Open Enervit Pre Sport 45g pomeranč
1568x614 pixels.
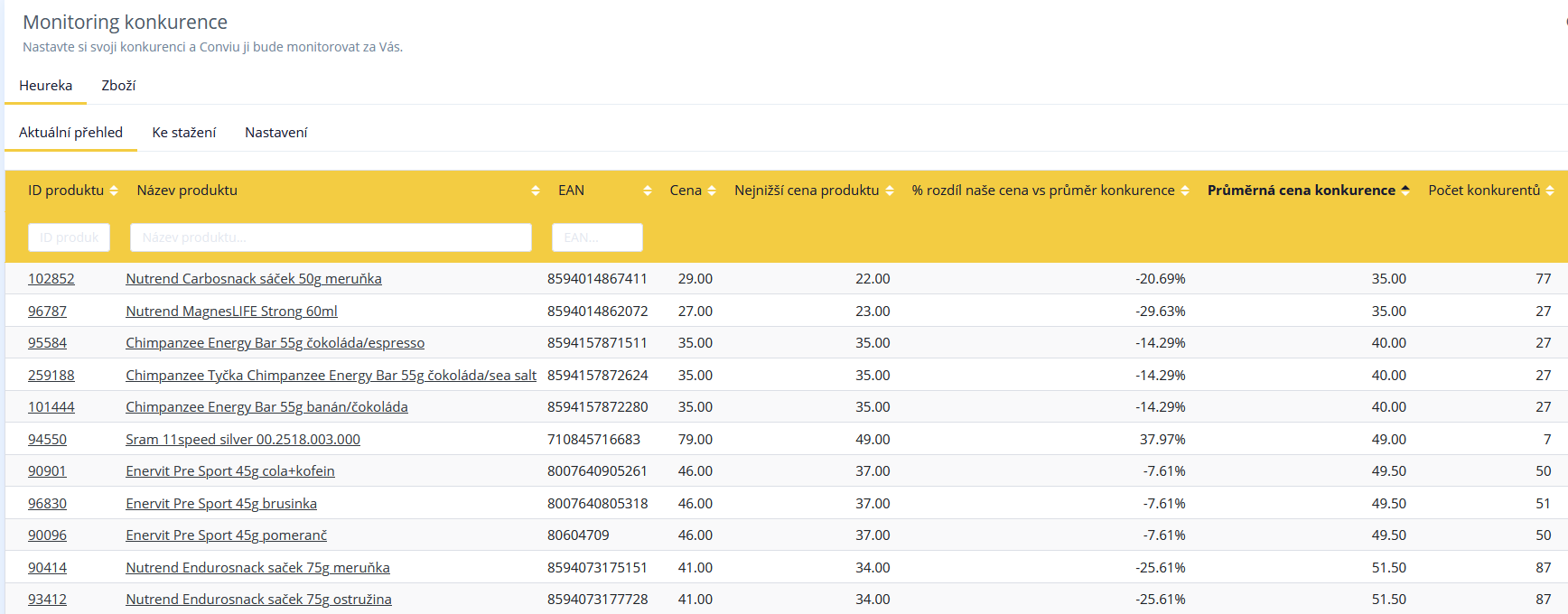(x=226, y=535)
